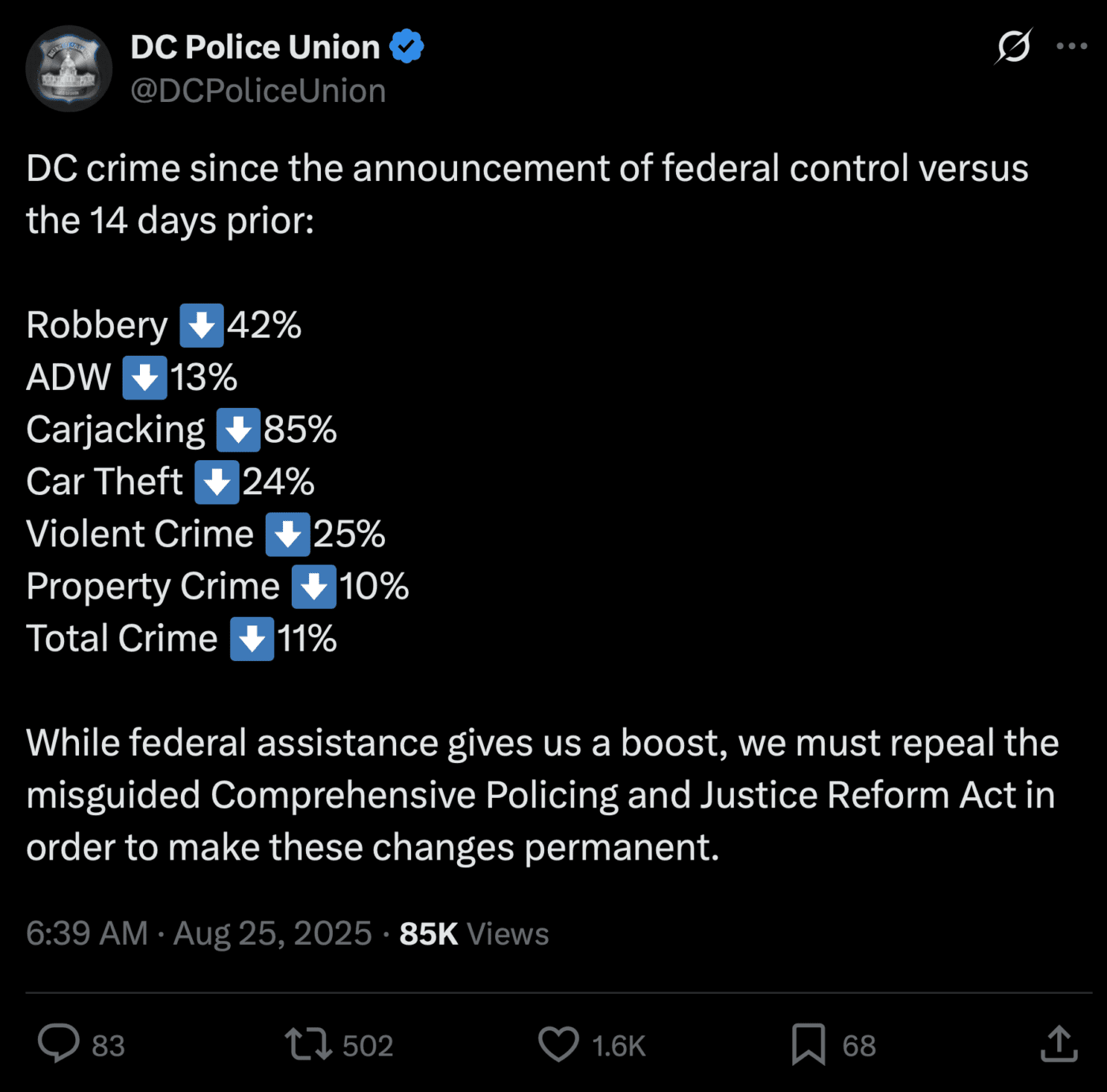Viewport: 1107px width, 1092px height.
Task: Bookmark this post
Action: point(808,1044)
